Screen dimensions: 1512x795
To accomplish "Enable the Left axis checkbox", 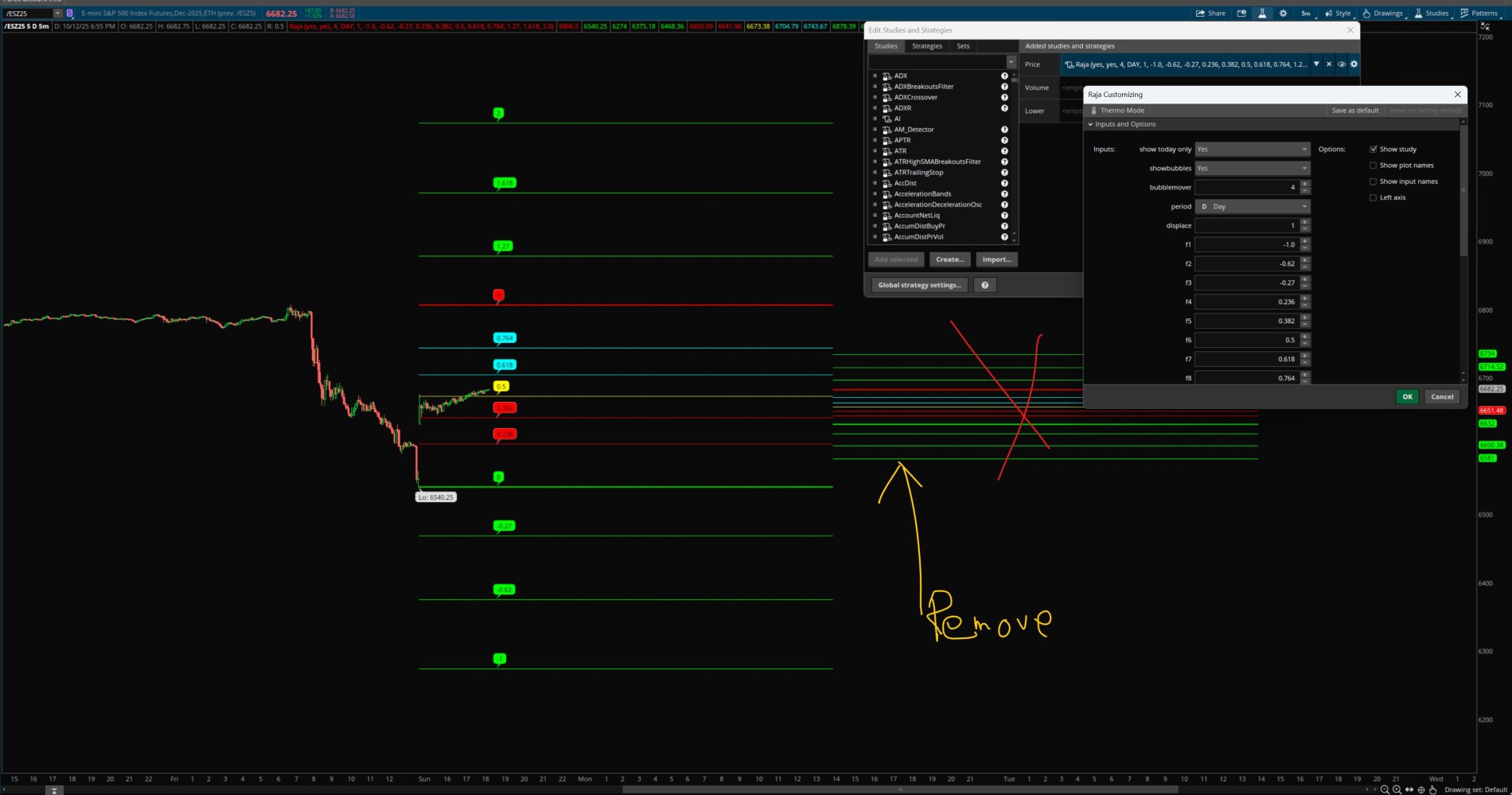I will click(x=1373, y=197).
